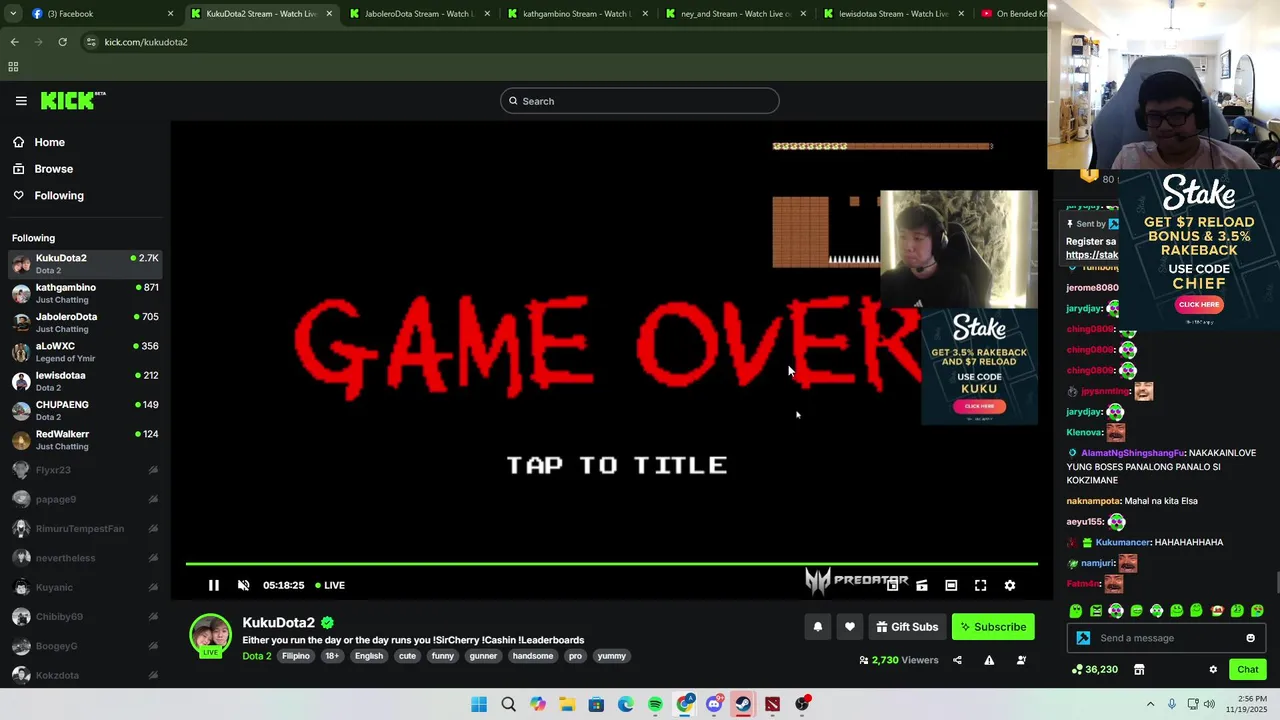Enter fullscreen video mode

tap(980, 585)
